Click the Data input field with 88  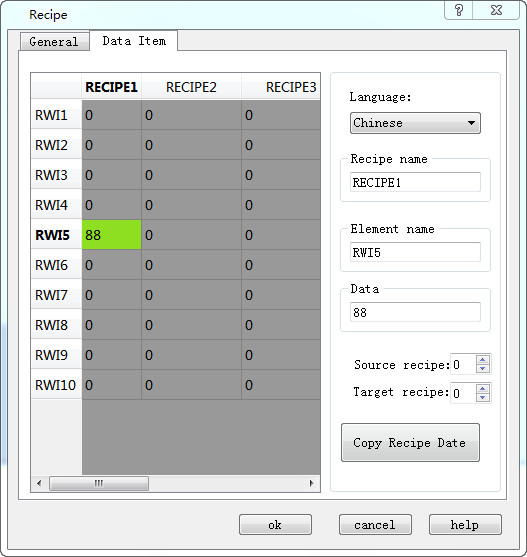(415, 312)
